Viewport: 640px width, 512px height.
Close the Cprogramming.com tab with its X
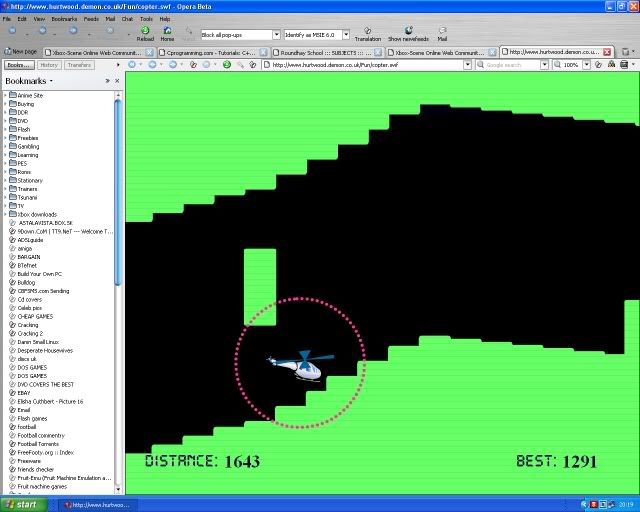pos(264,52)
